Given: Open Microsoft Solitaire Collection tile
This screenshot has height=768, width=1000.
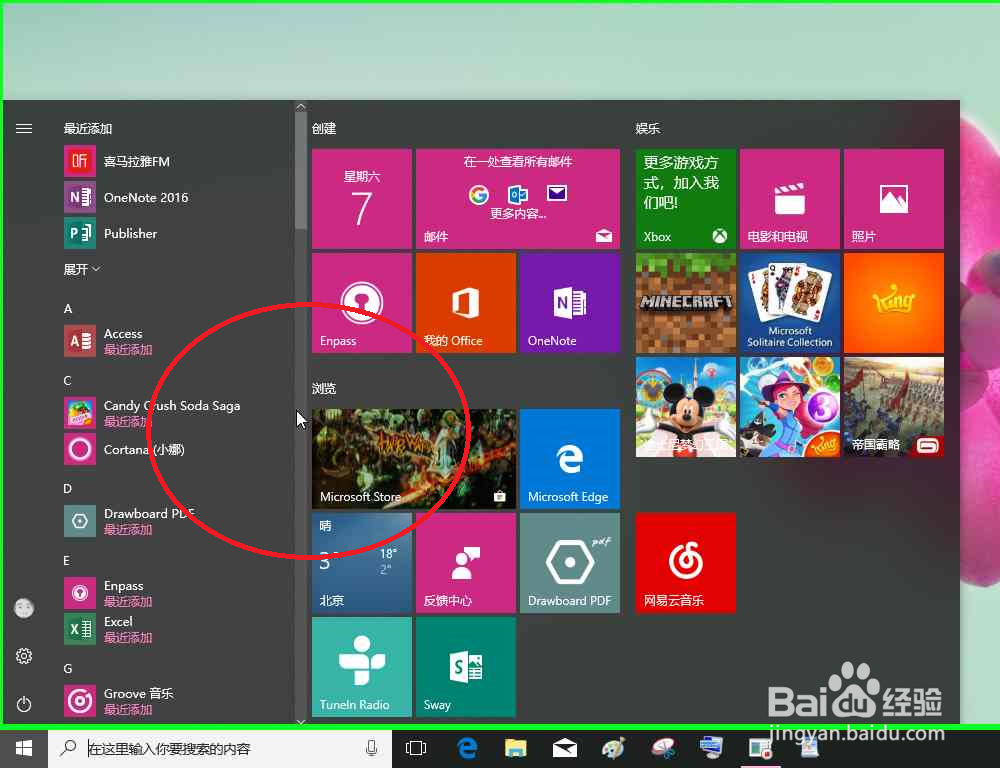Looking at the screenshot, I should point(790,303).
